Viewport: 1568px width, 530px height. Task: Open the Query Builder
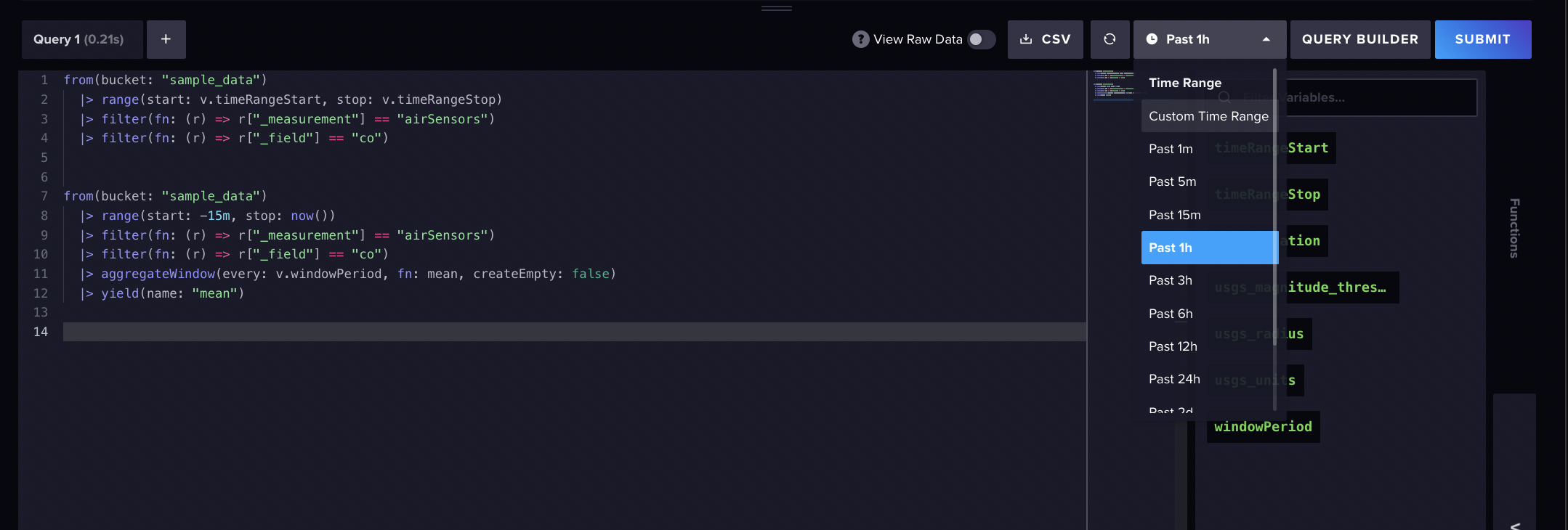(x=1360, y=39)
